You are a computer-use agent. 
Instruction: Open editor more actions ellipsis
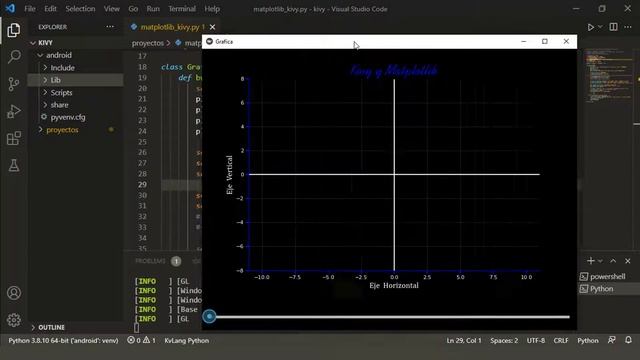pyautogui.click(x=628, y=27)
